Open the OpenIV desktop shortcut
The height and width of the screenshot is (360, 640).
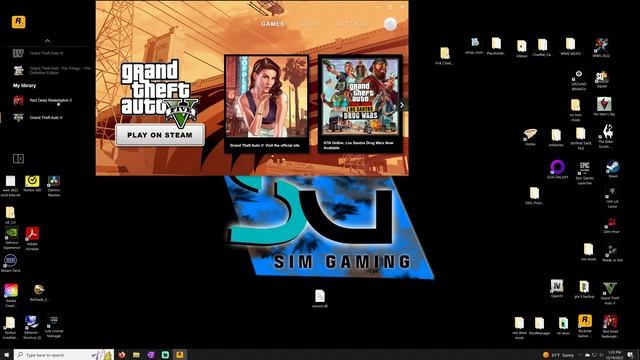pyautogui.click(x=557, y=288)
